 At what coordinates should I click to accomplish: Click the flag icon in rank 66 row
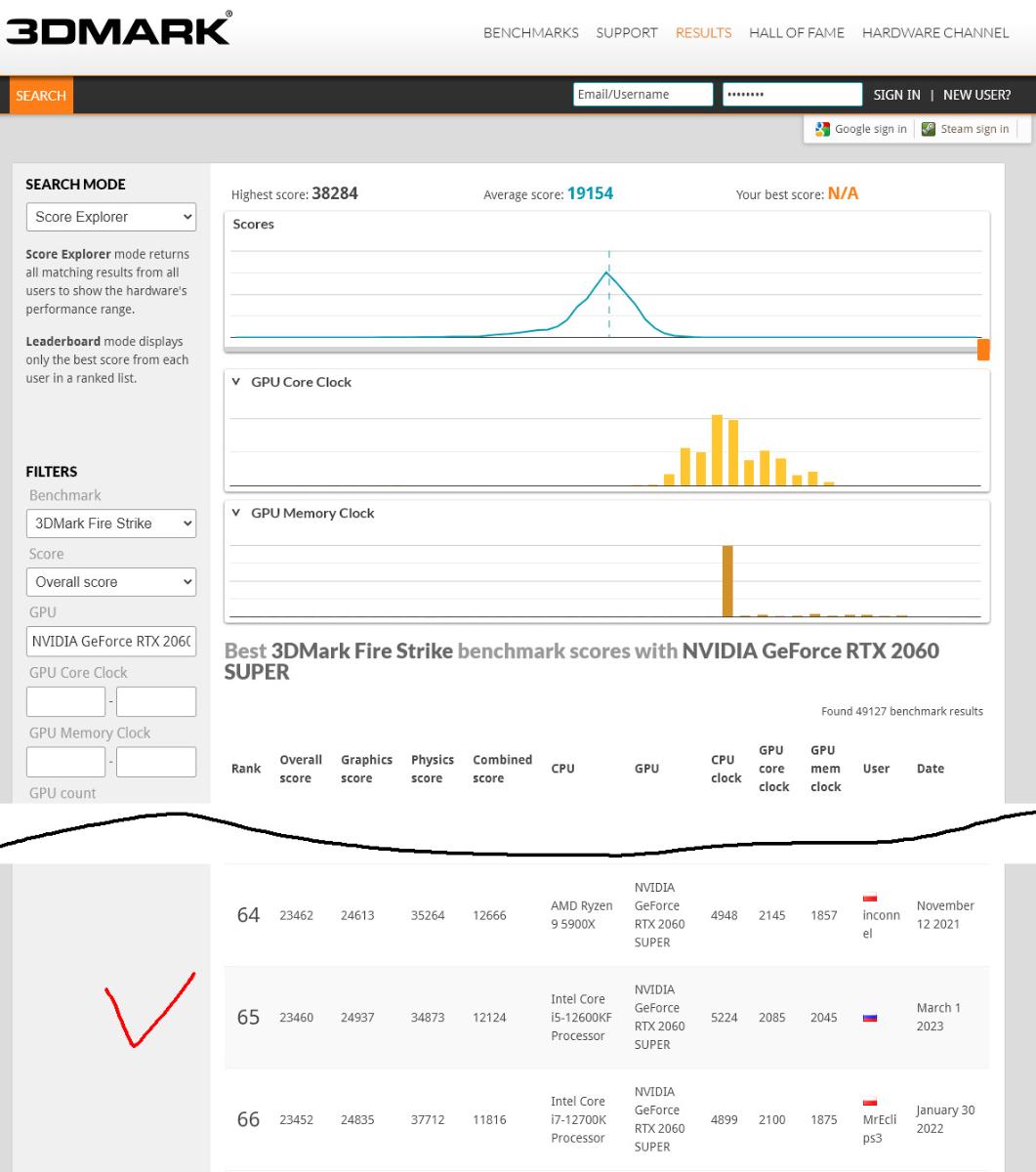869,1103
